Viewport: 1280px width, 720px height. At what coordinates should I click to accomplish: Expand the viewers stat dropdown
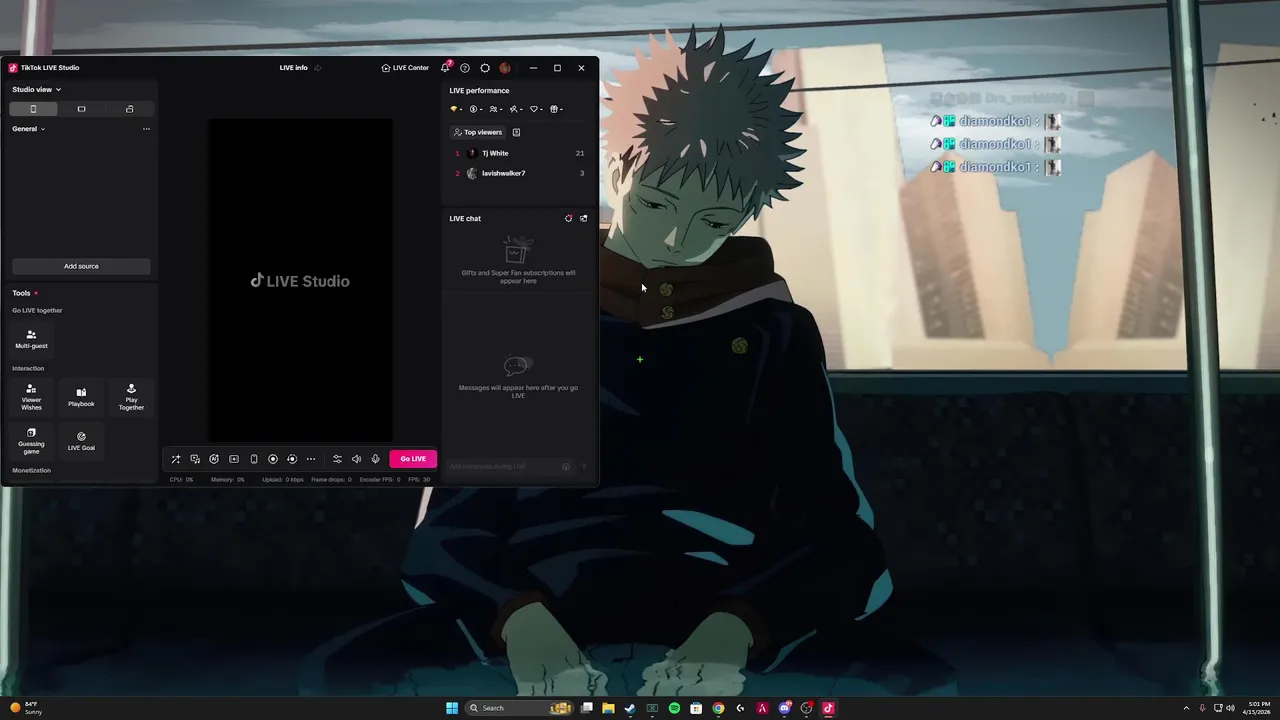coord(496,109)
